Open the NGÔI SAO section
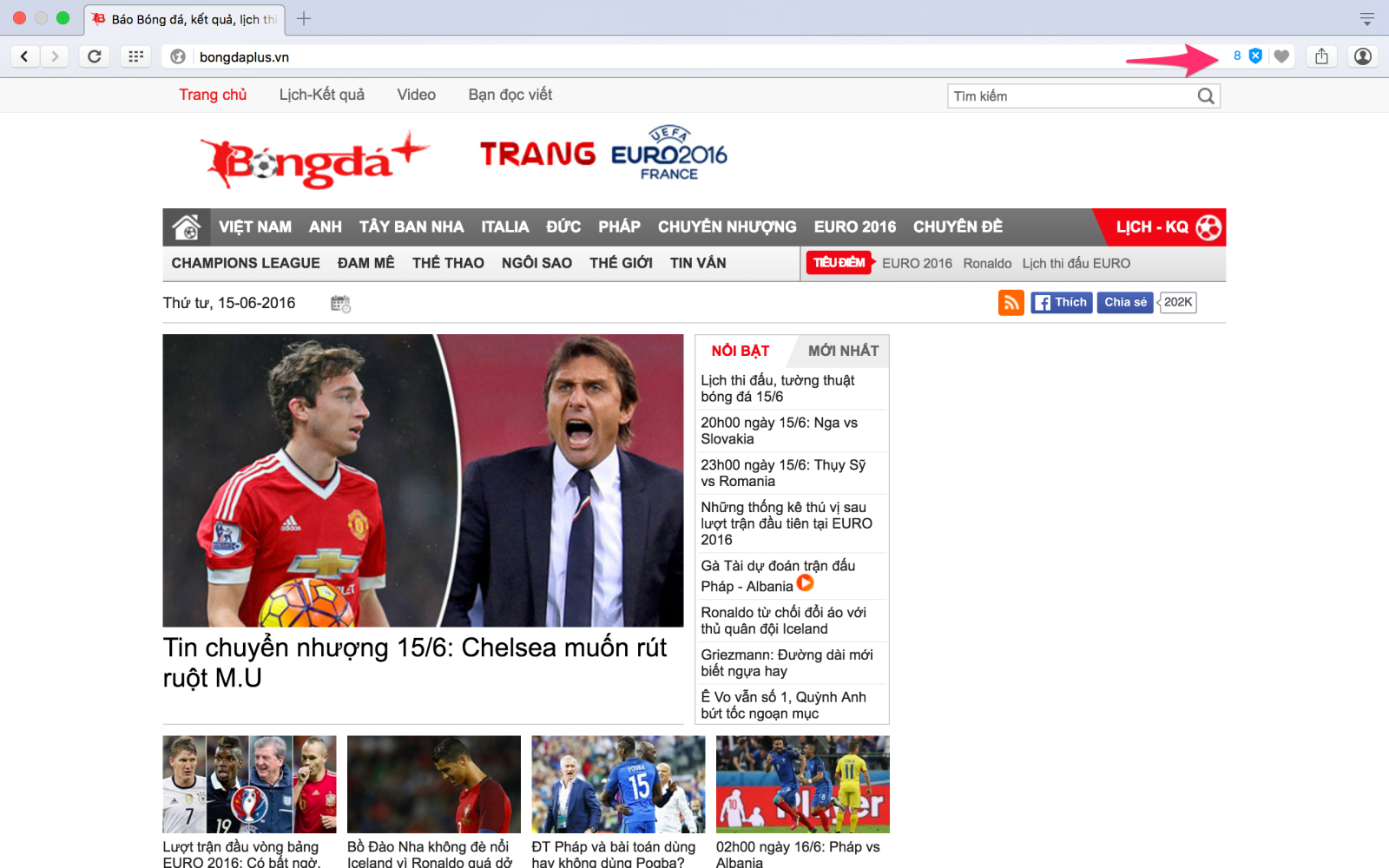Image resolution: width=1389 pixels, height=868 pixels. pyautogui.click(x=537, y=263)
